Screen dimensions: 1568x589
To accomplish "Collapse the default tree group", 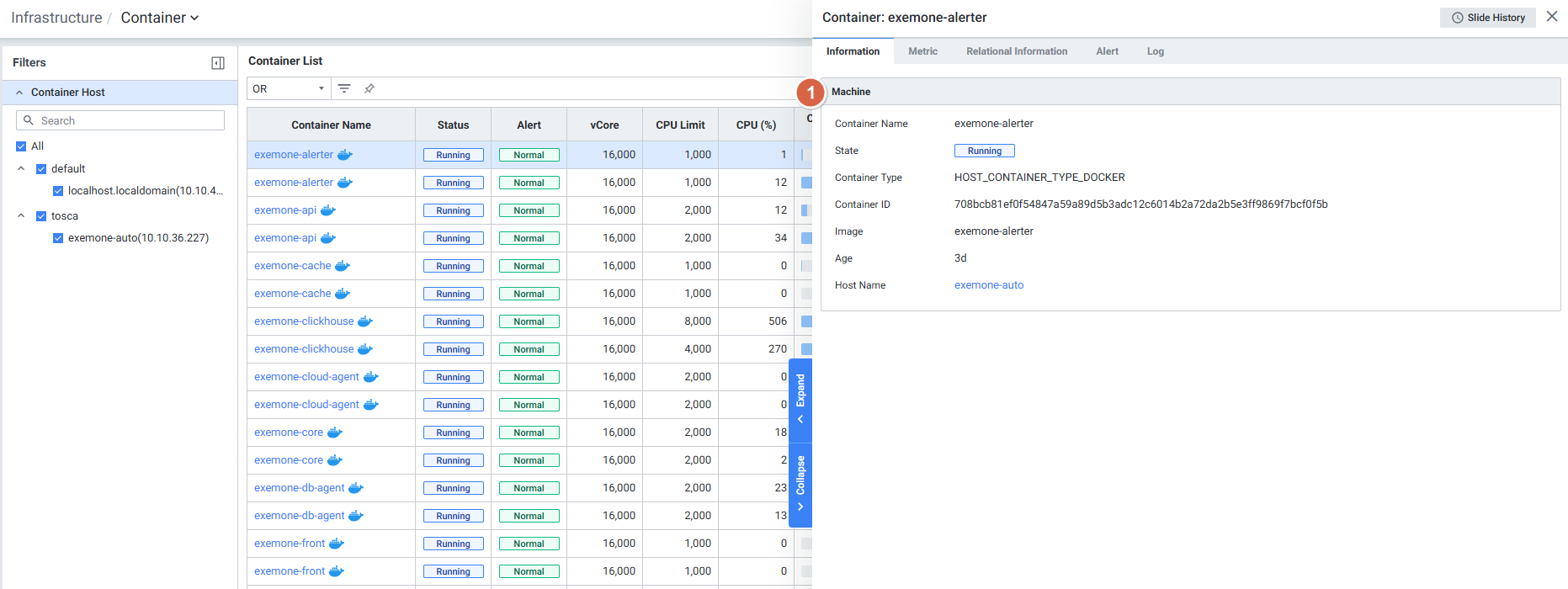I will (x=21, y=169).
